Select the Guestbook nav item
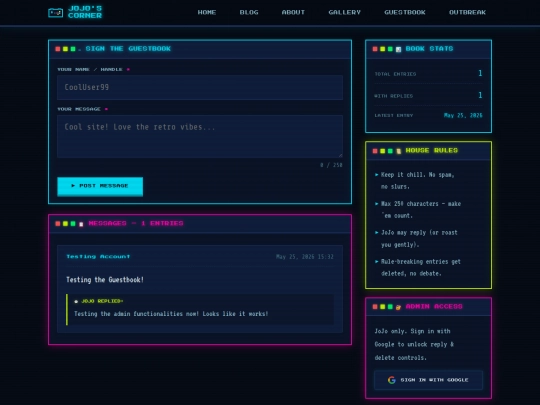 point(405,12)
